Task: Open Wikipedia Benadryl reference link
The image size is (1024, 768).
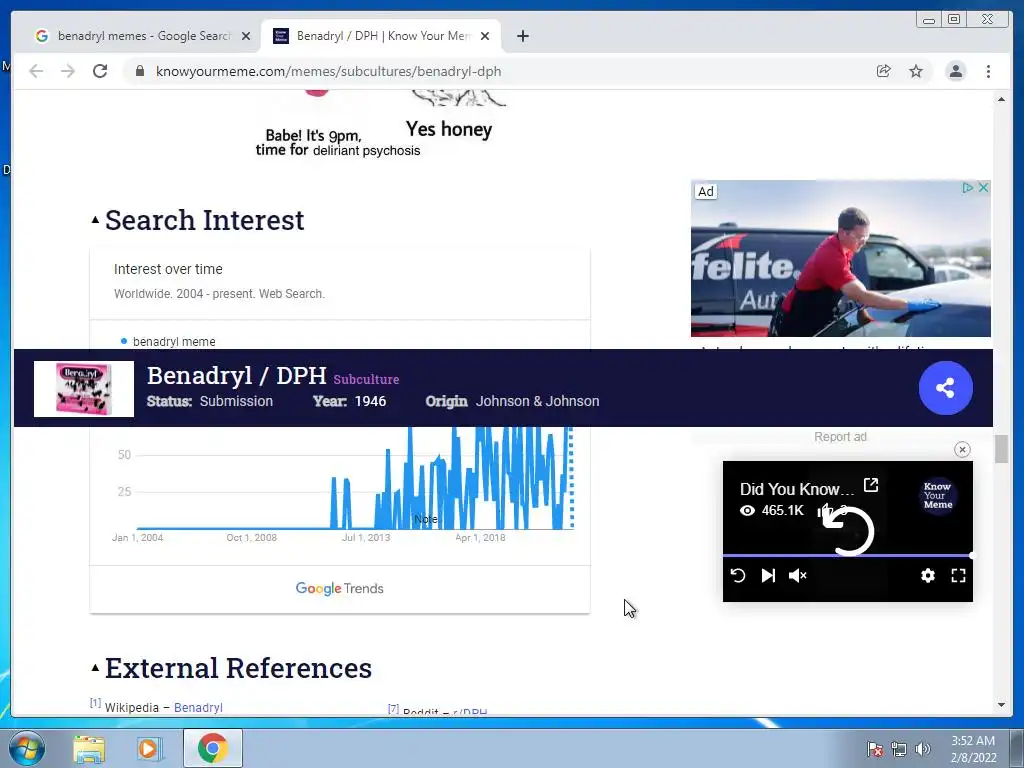Action: [198, 707]
